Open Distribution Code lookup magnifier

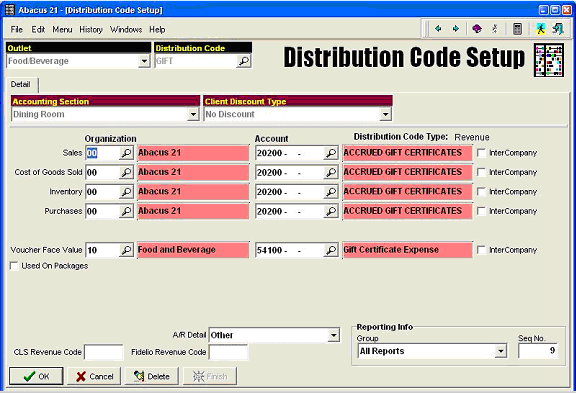[x=244, y=61]
